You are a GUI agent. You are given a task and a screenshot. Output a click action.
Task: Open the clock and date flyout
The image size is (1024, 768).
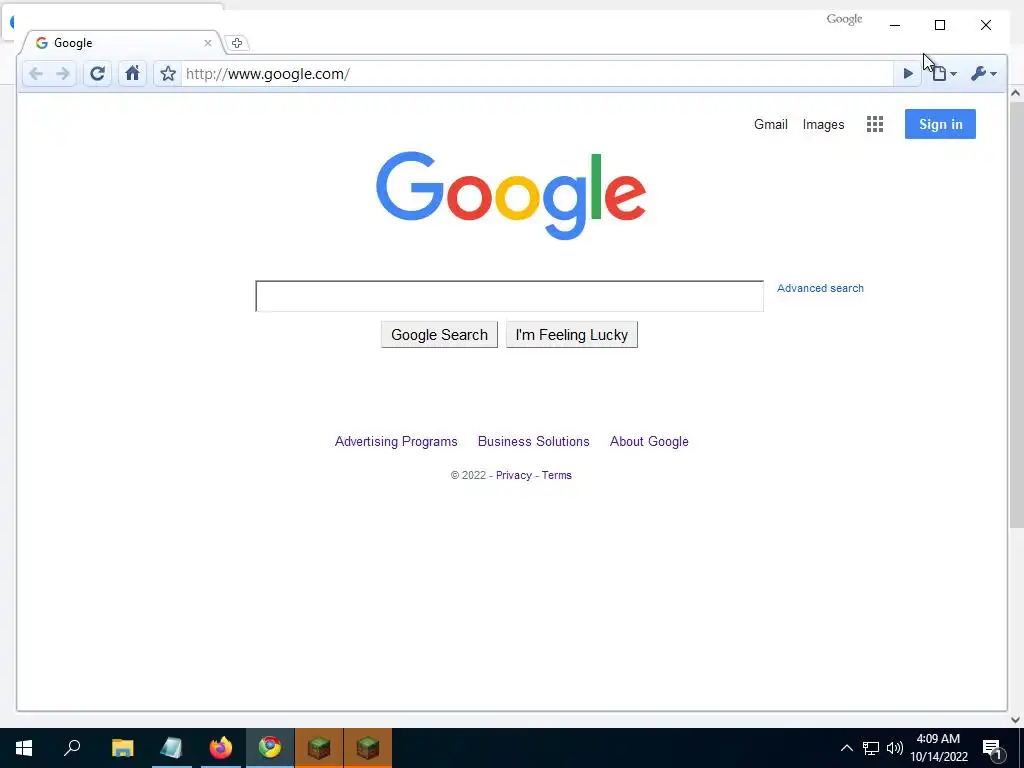(938, 748)
